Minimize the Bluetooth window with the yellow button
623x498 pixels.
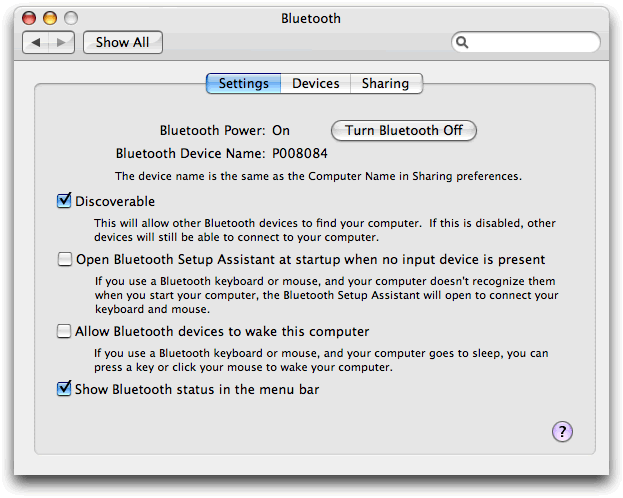pyautogui.click(x=51, y=18)
